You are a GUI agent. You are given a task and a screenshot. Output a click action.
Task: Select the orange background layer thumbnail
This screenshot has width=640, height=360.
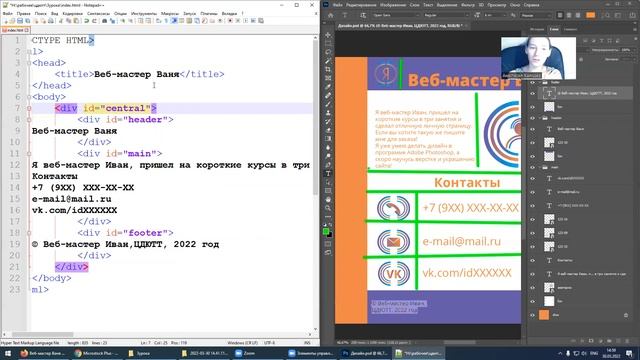coord(544,315)
